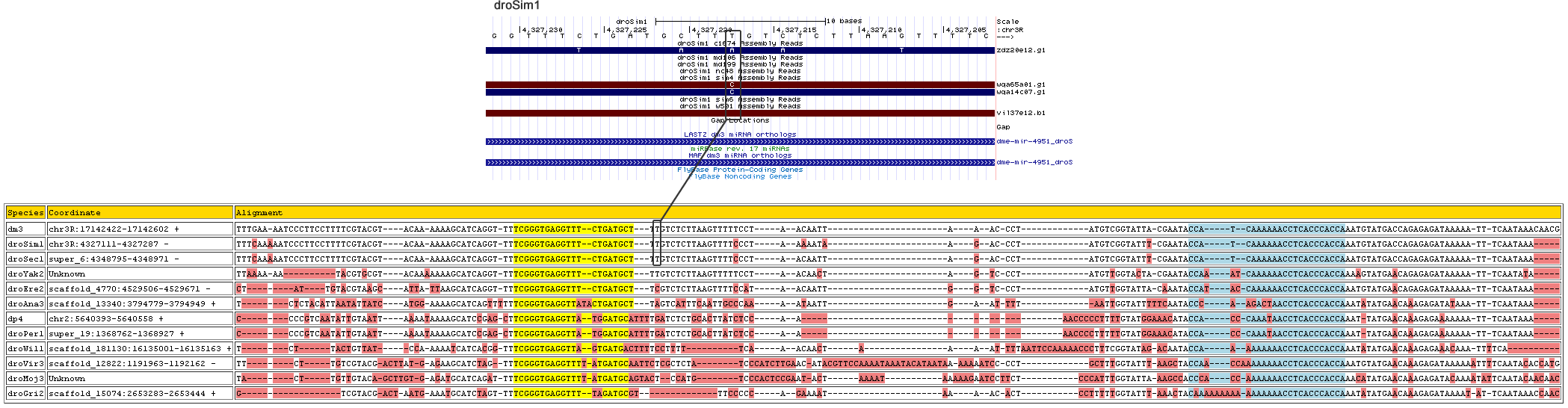
Task: Open the miRBase rev. 17 miRNAs track label
Action: click(740, 149)
